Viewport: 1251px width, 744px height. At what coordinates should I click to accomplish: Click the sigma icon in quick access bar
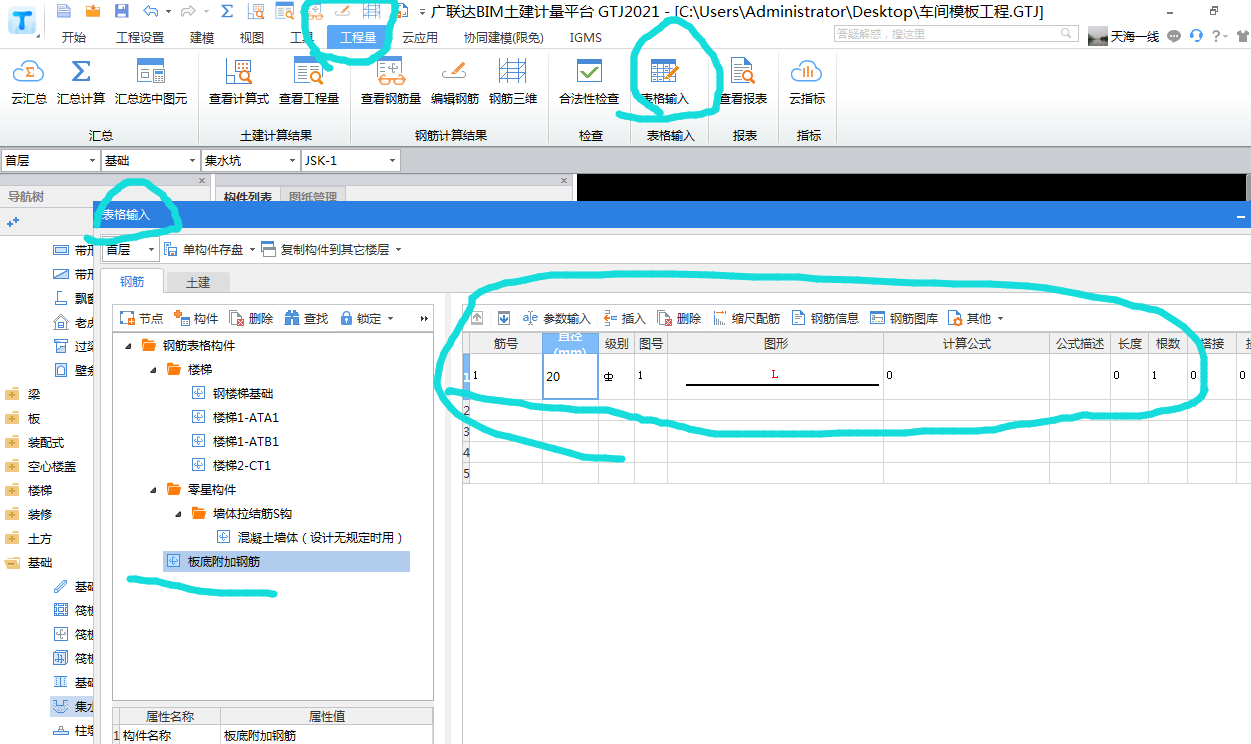pos(227,11)
